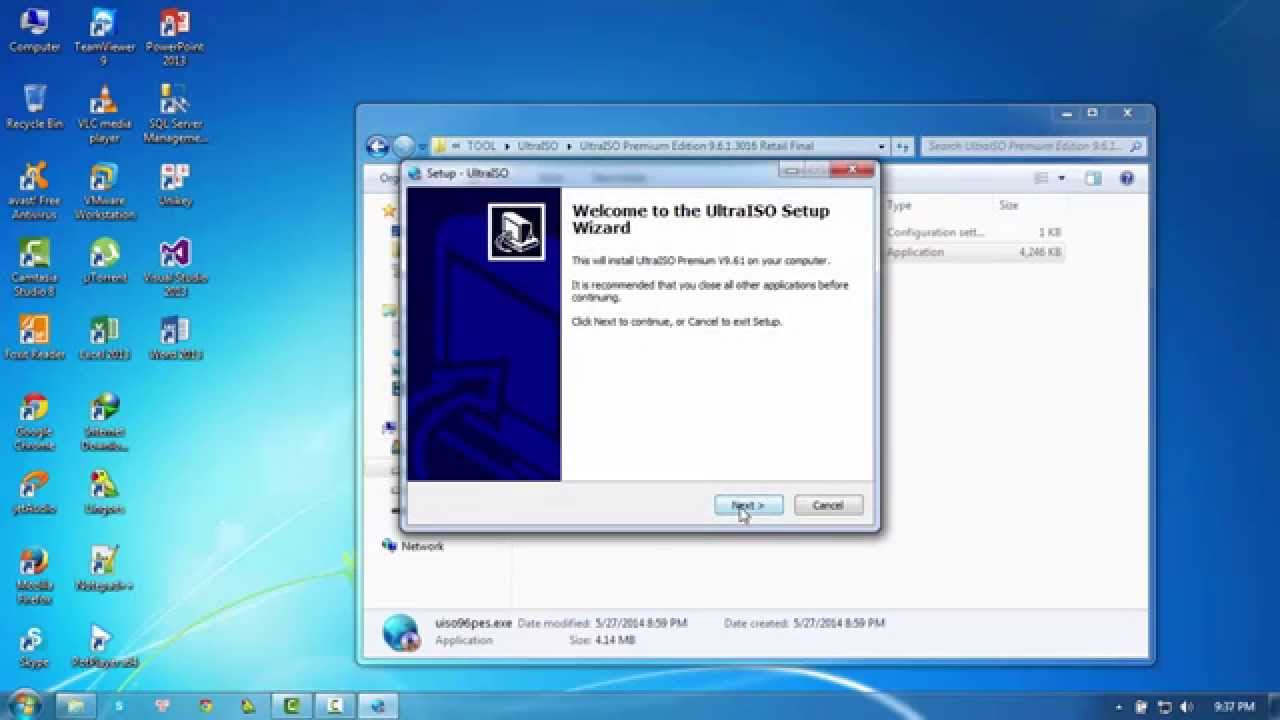Screen dimensions: 1280x720
Task: Toggle the Explorer preview pane button
Action: pos(1093,178)
